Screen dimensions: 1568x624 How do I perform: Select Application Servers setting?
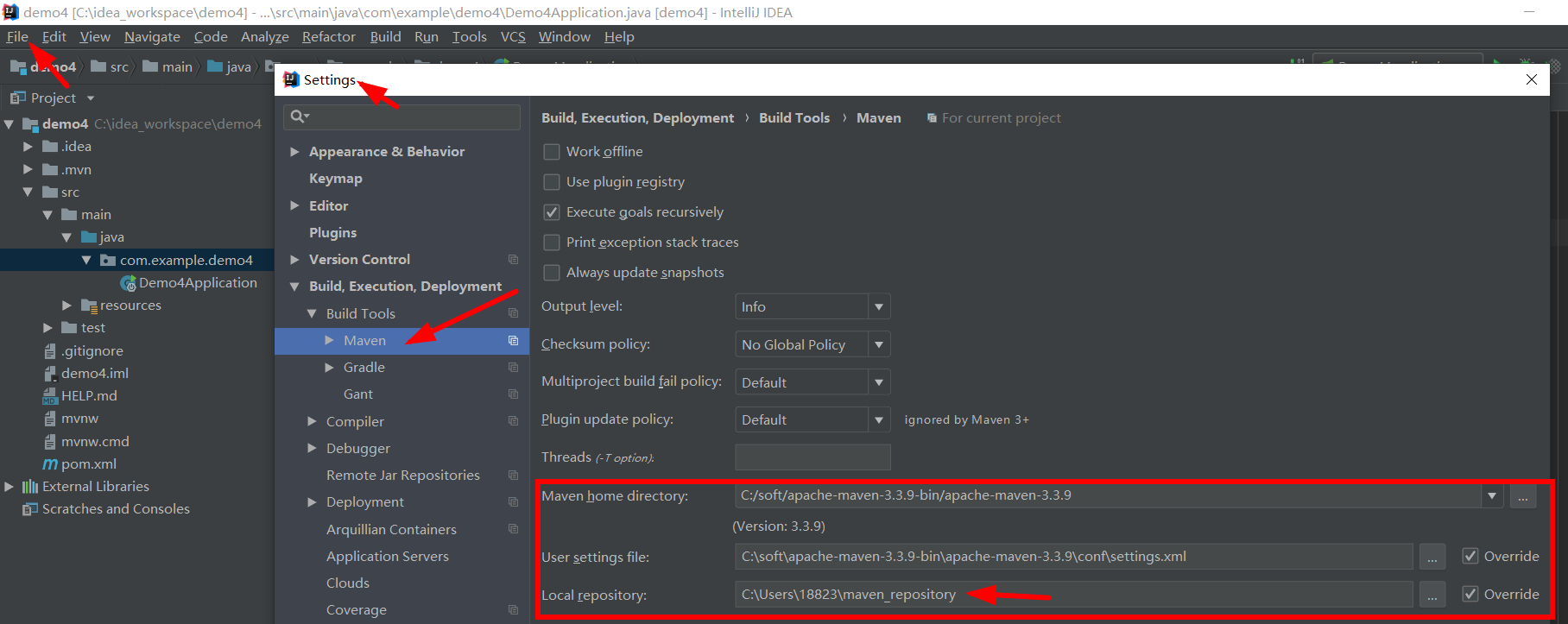click(x=387, y=556)
